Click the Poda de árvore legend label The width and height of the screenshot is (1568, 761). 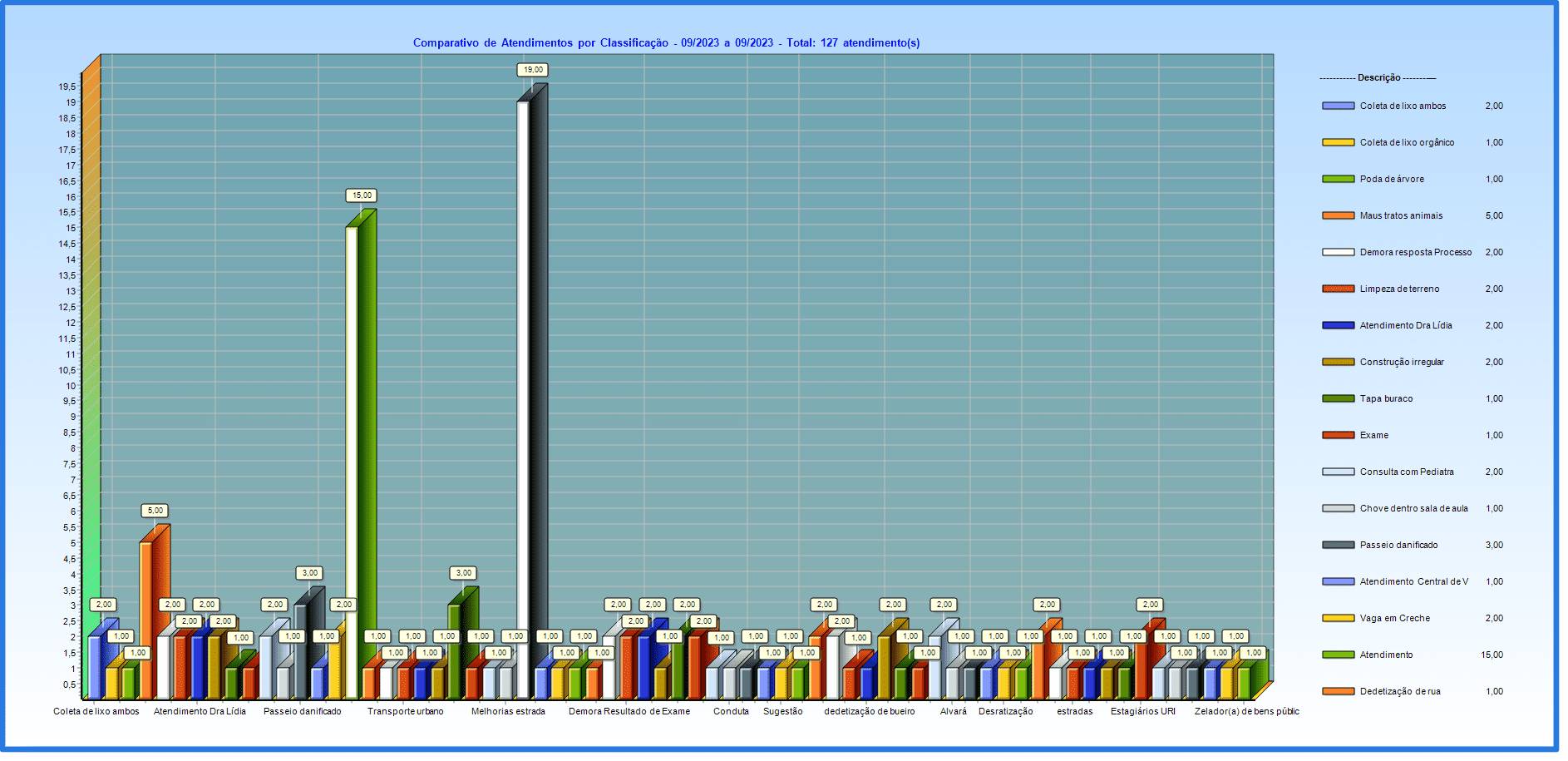tap(1392, 179)
